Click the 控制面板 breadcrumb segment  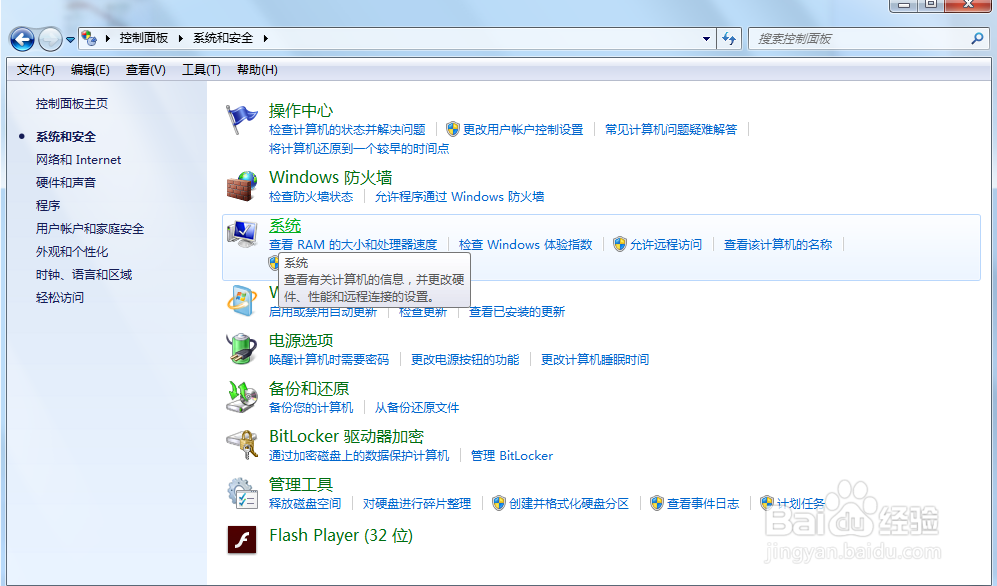[x=144, y=38]
